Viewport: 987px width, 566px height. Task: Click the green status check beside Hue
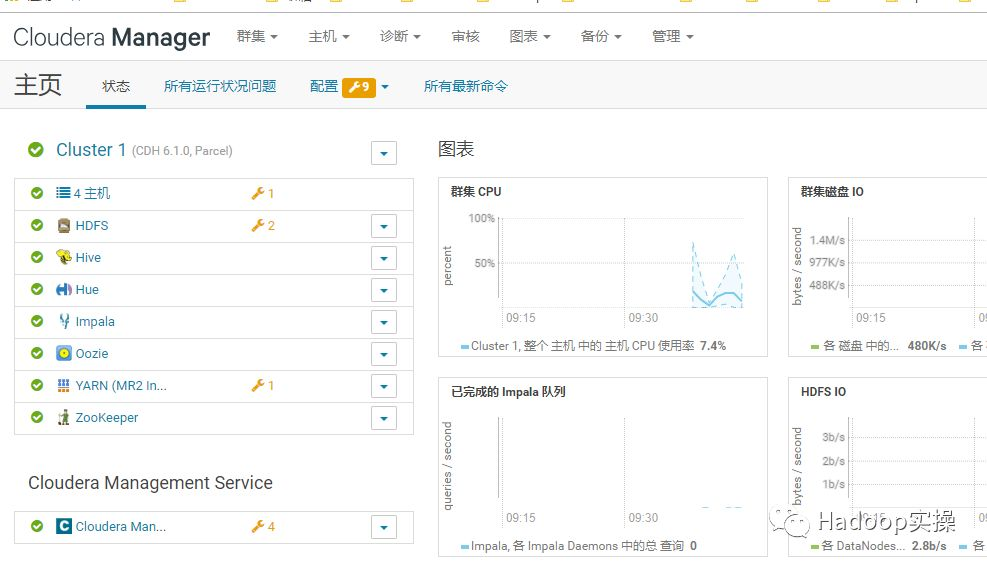point(37,289)
